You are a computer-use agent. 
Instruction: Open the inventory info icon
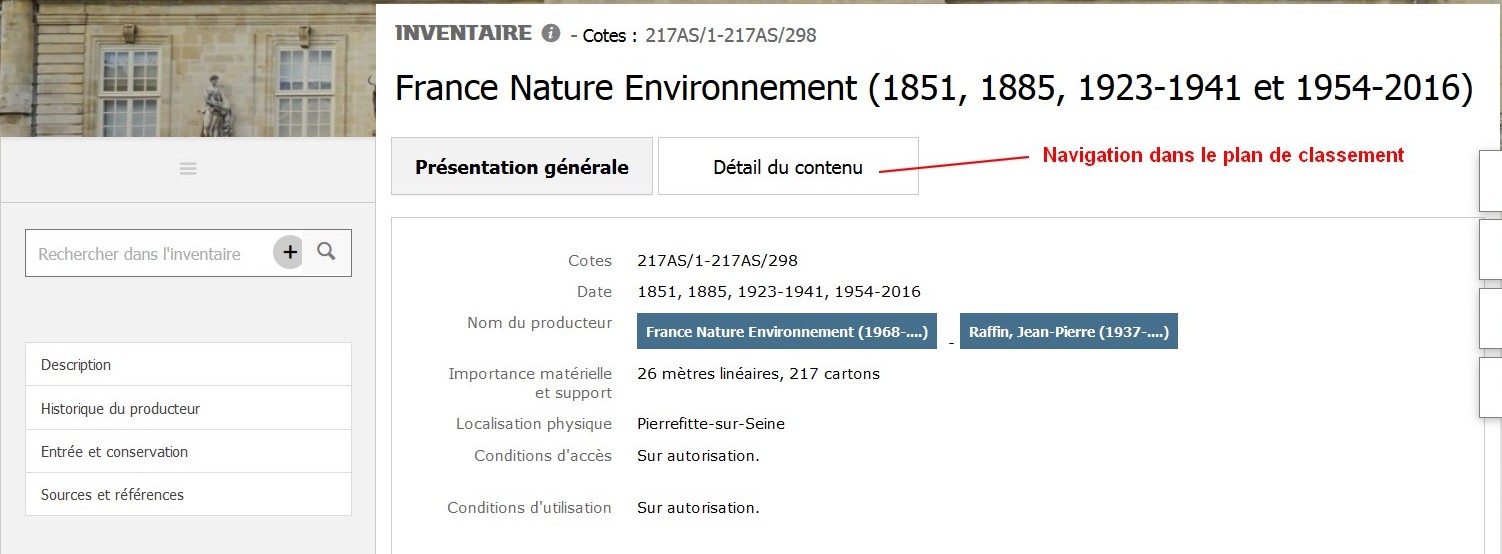tap(551, 33)
